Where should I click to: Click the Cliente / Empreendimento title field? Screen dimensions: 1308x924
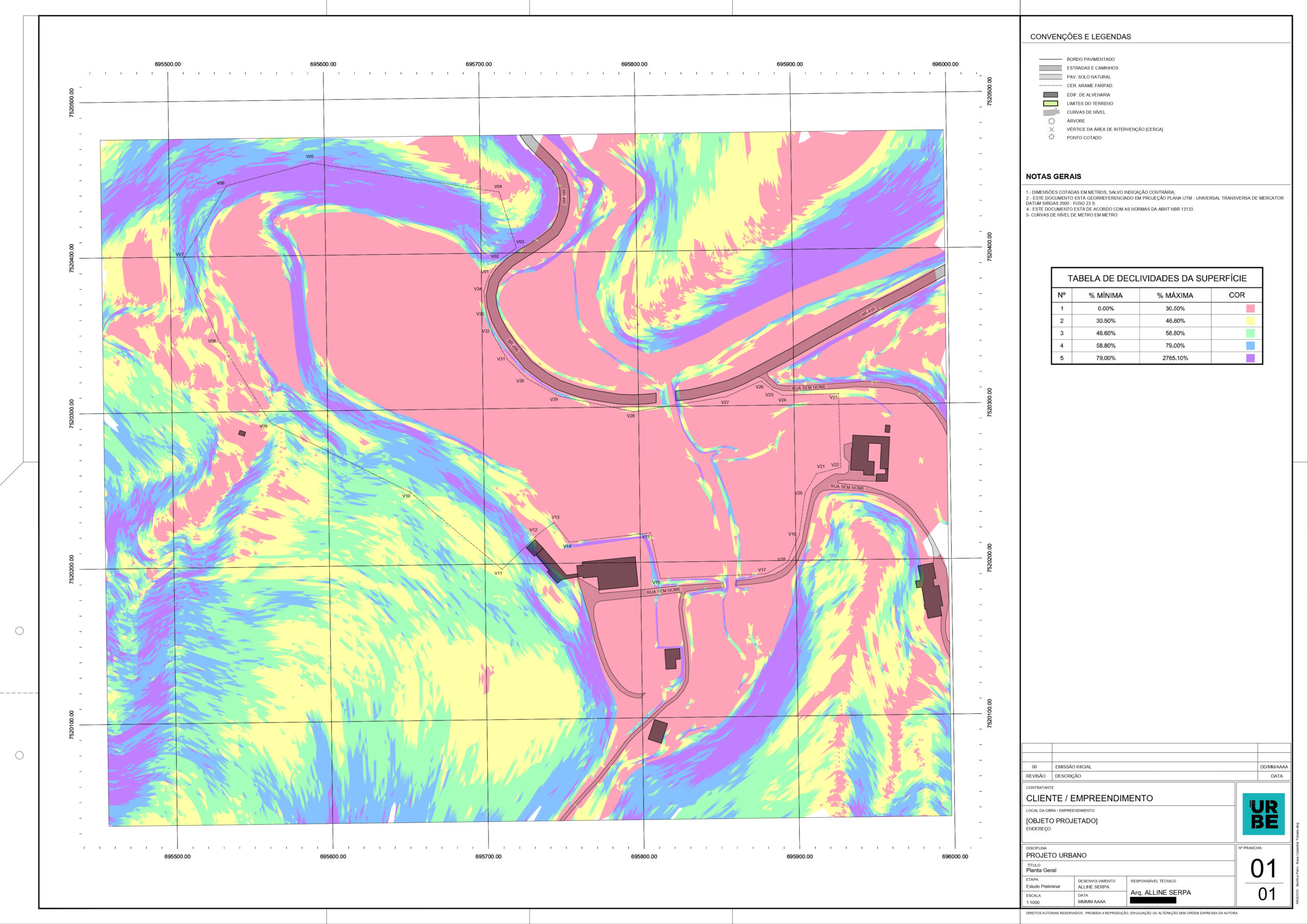tap(1089, 798)
